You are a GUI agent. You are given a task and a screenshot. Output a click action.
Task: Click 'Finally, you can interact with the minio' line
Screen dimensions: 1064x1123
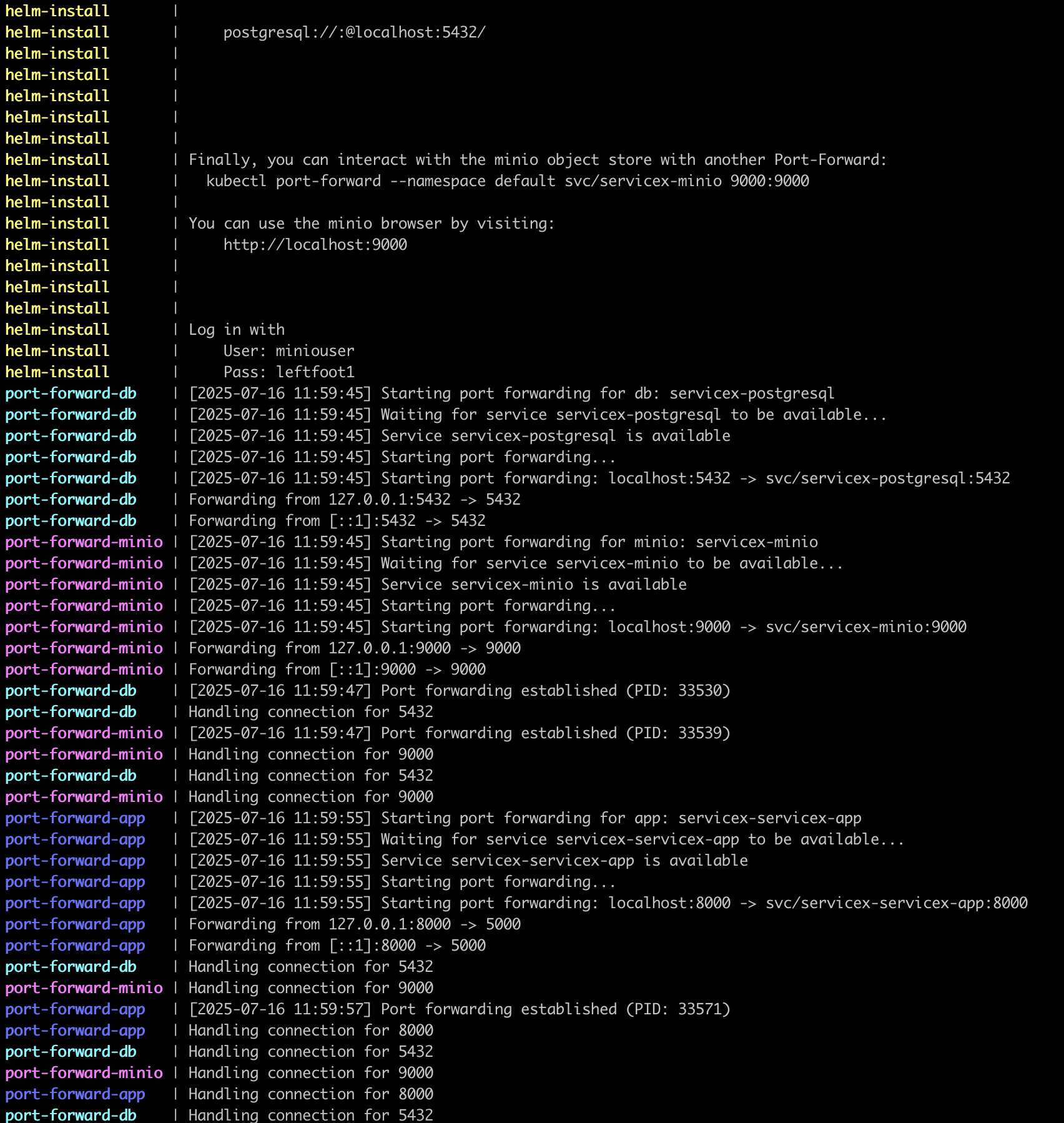coord(538,160)
